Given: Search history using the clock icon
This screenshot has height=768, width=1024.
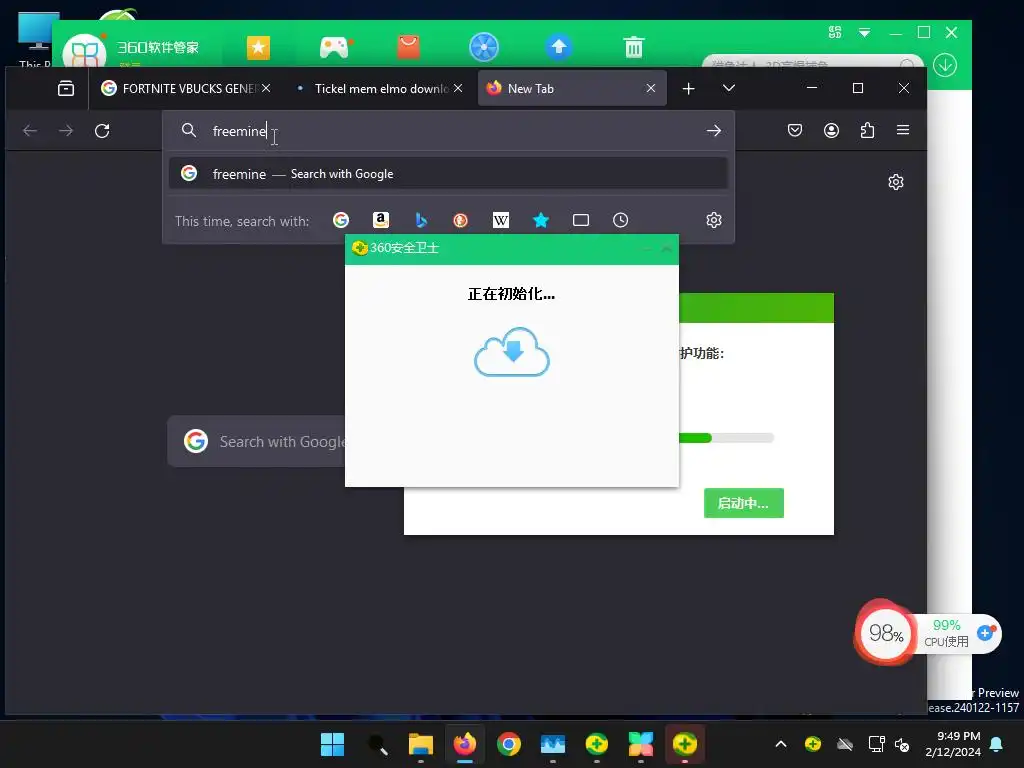Looking at the screenshot, I should [620, 220].
